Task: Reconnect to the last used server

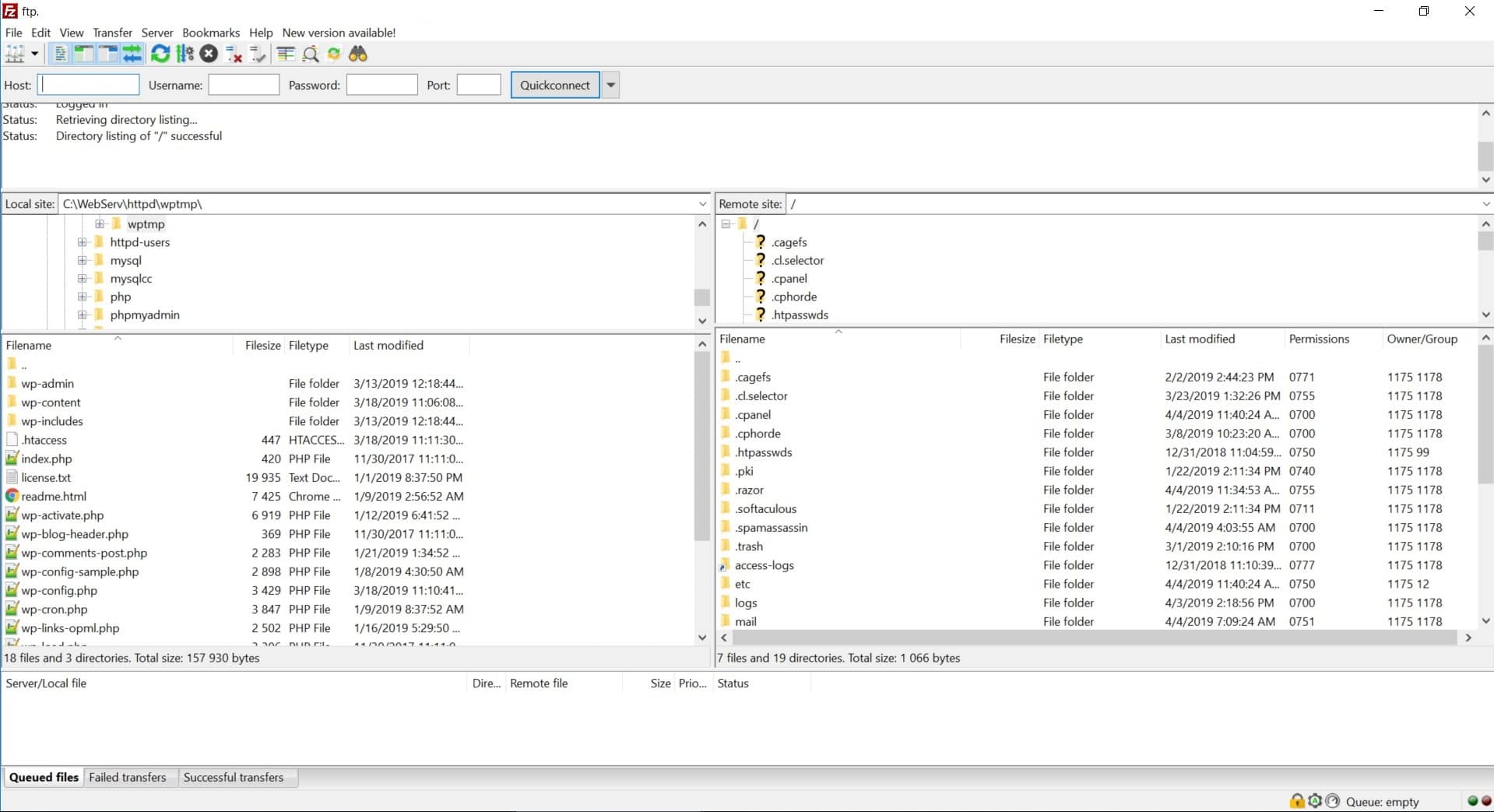Action: (x=257, y=53)
